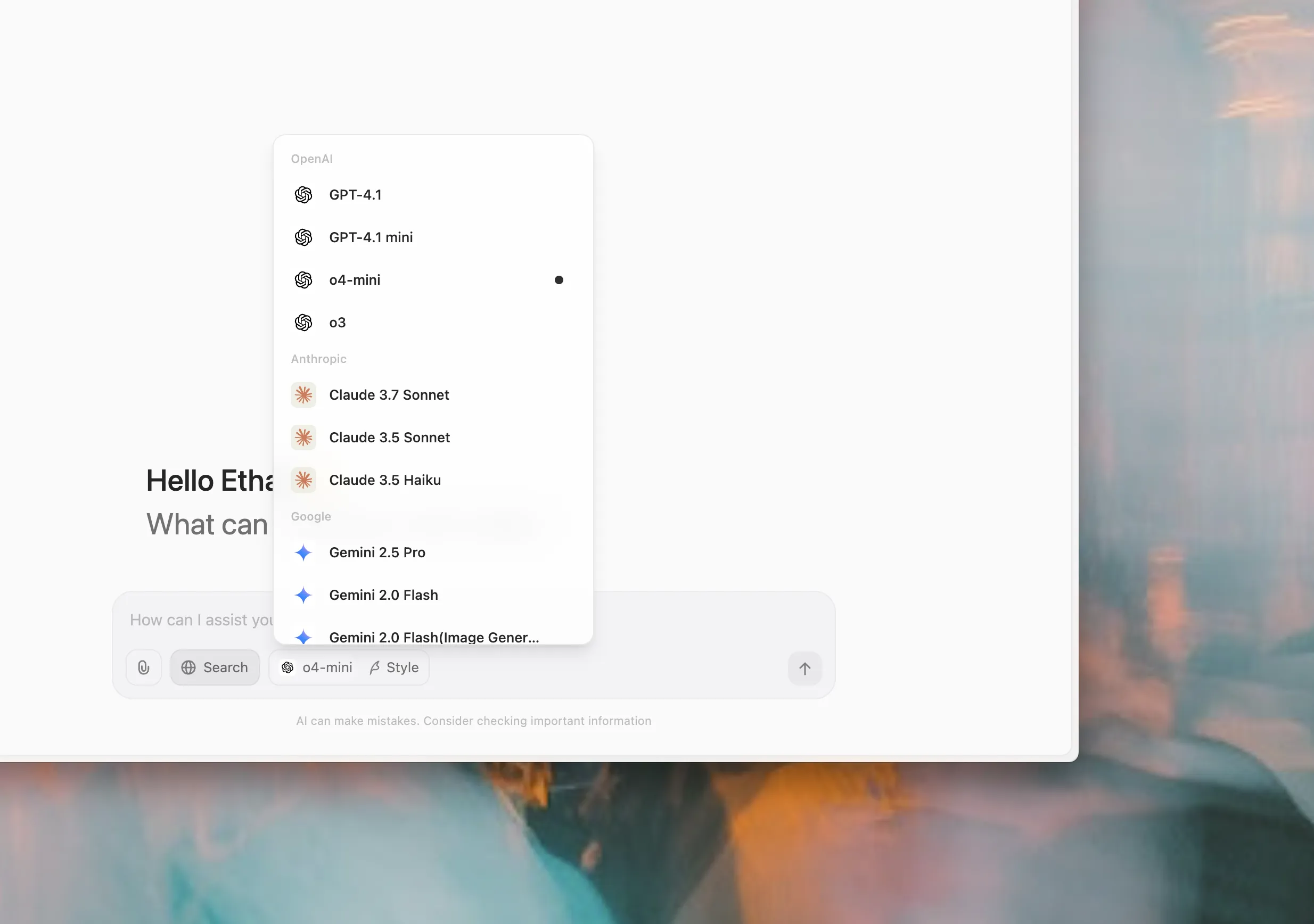Image resolution: width=1314 pixels, height=924 pixels.
Task: Click the Claude 3.7 Sonnet starburst icon
Action: (303, 395)
